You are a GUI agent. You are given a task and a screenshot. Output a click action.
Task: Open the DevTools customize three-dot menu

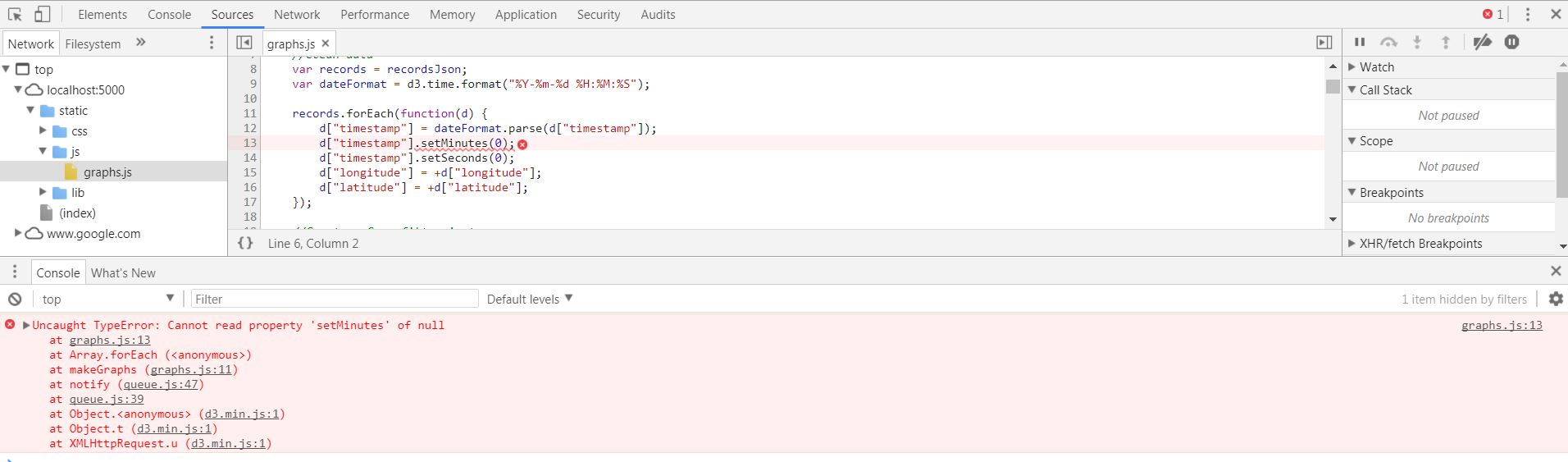[1527, 14]
